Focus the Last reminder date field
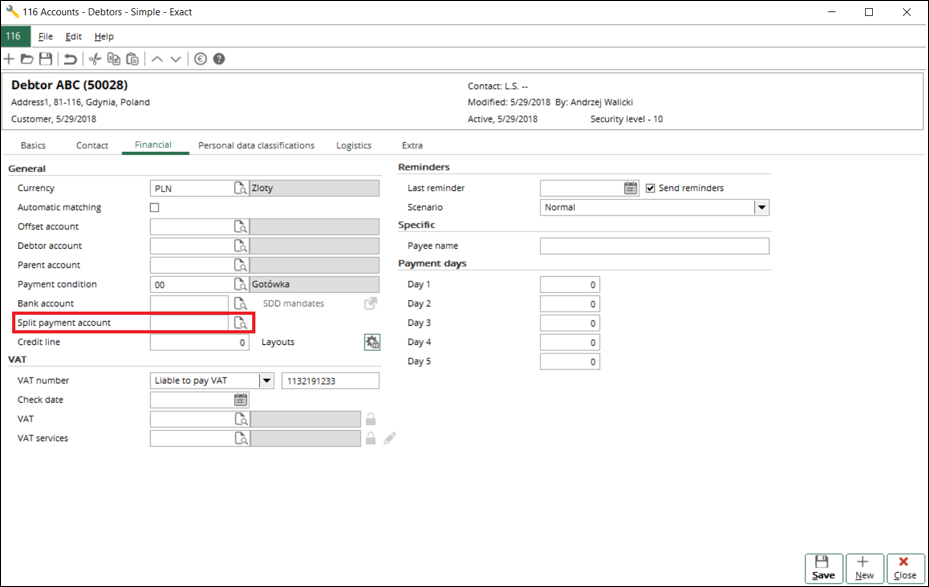 (582, 188)
